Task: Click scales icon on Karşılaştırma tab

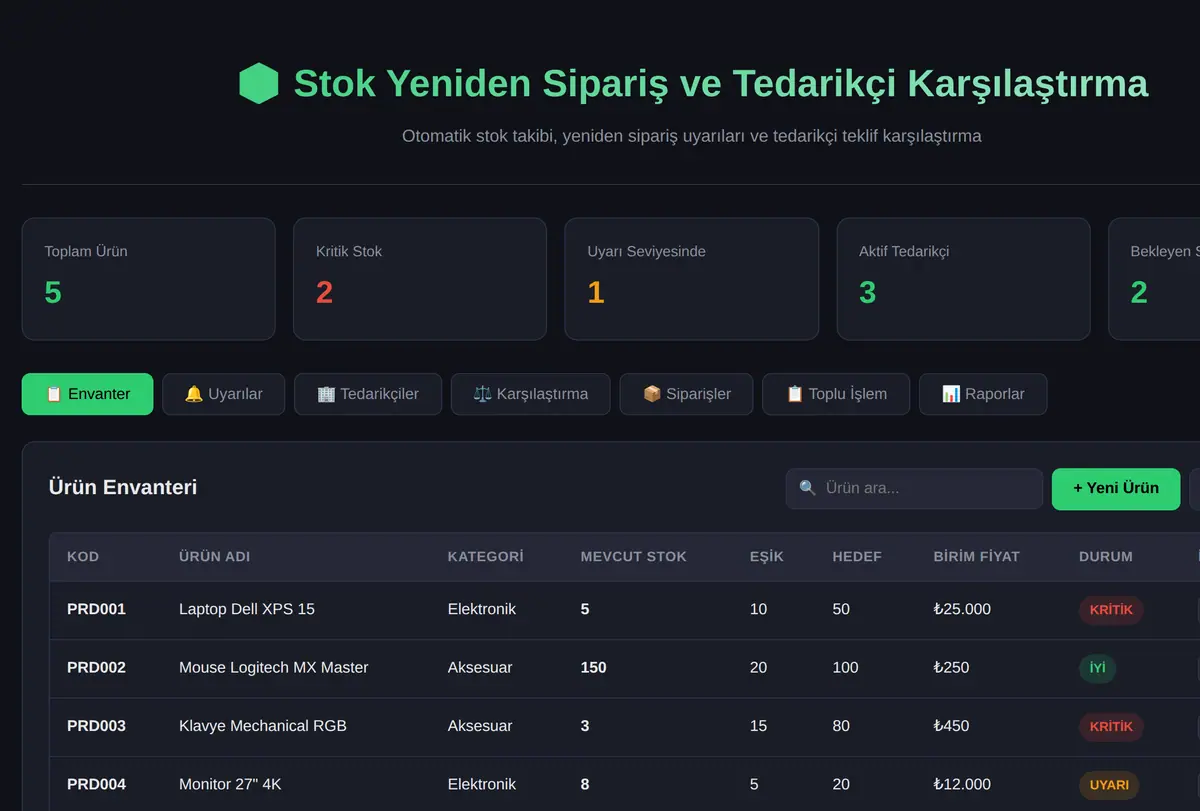Action: click(483, 394)
